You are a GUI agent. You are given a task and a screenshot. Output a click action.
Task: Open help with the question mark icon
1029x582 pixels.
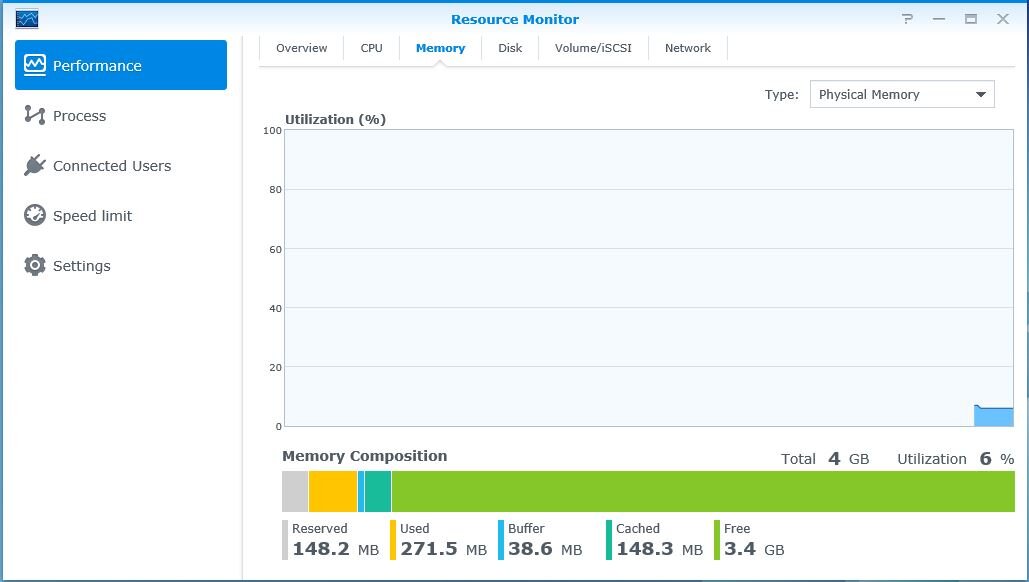907,19
